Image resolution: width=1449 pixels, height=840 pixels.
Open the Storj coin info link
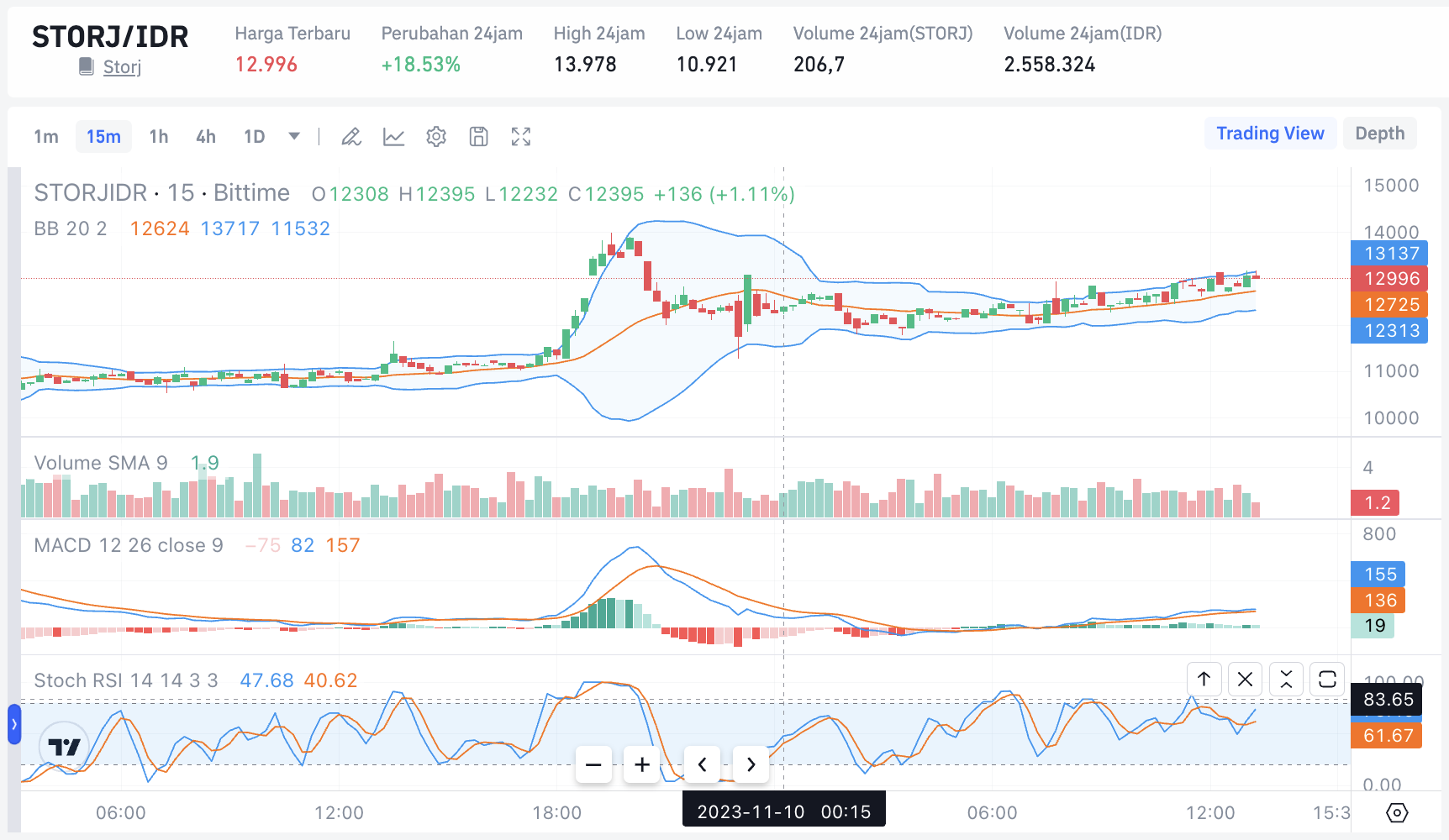pos(122,67)
